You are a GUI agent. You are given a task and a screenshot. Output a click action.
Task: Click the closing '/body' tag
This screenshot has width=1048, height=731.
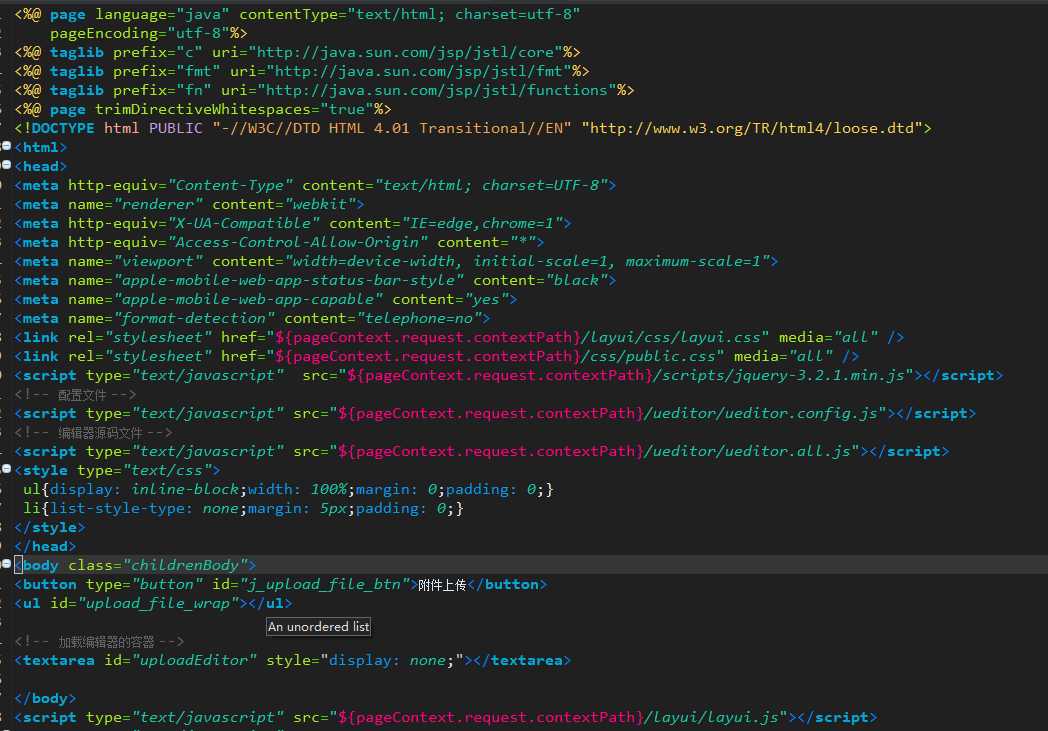point(45,699)
